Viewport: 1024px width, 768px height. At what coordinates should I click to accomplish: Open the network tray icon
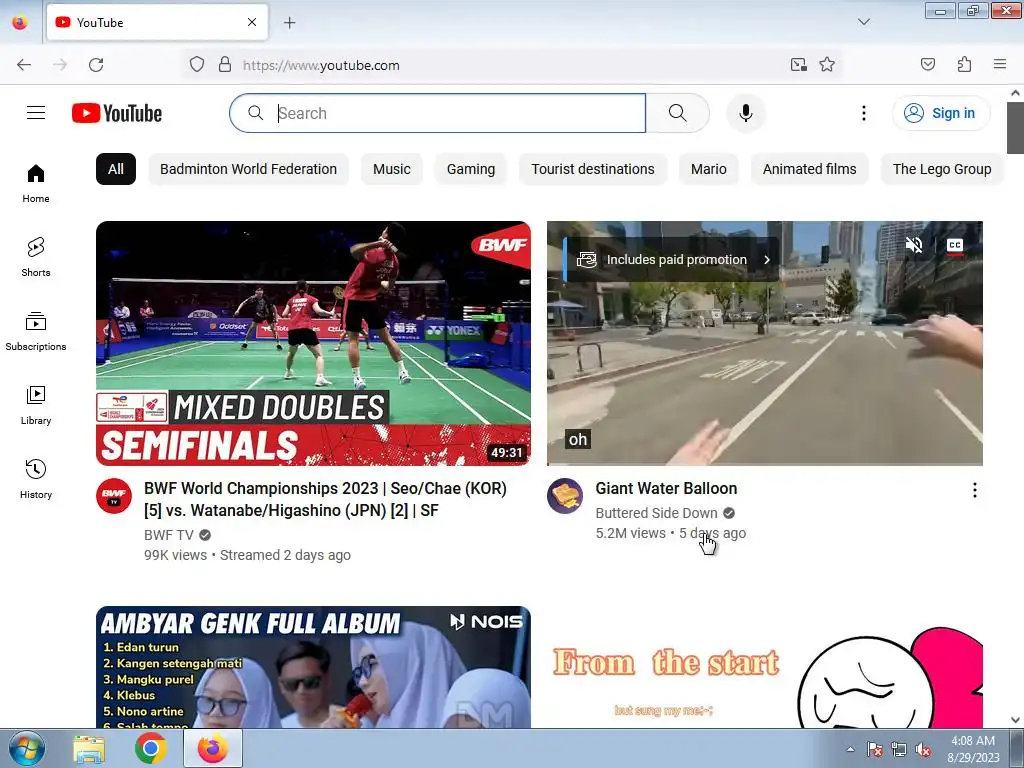(899, 750)
